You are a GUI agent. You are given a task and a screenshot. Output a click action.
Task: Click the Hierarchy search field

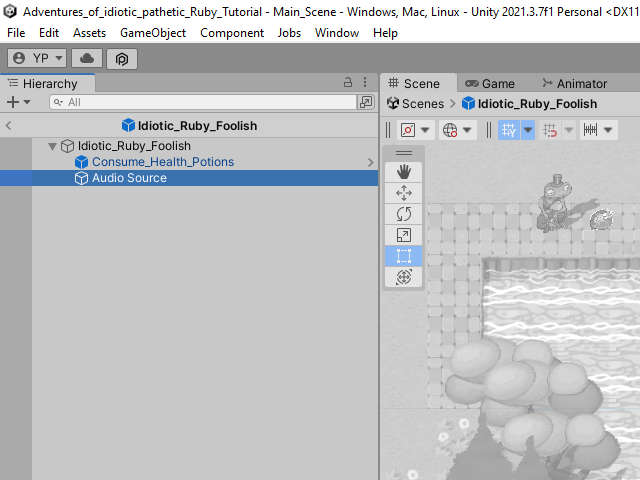pyautogui.click(x=203, y=102)
